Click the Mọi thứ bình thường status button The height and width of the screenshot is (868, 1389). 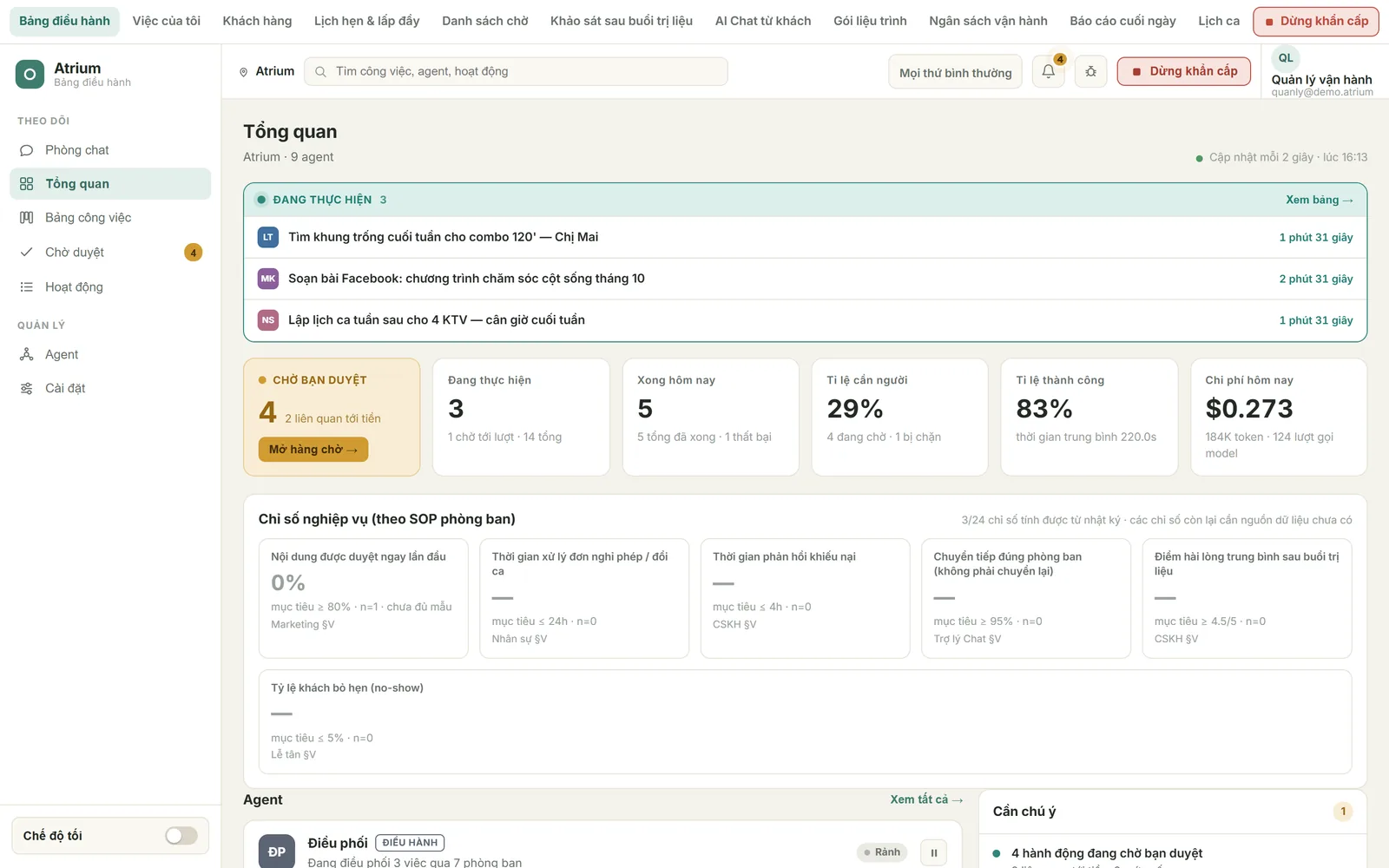955,72
